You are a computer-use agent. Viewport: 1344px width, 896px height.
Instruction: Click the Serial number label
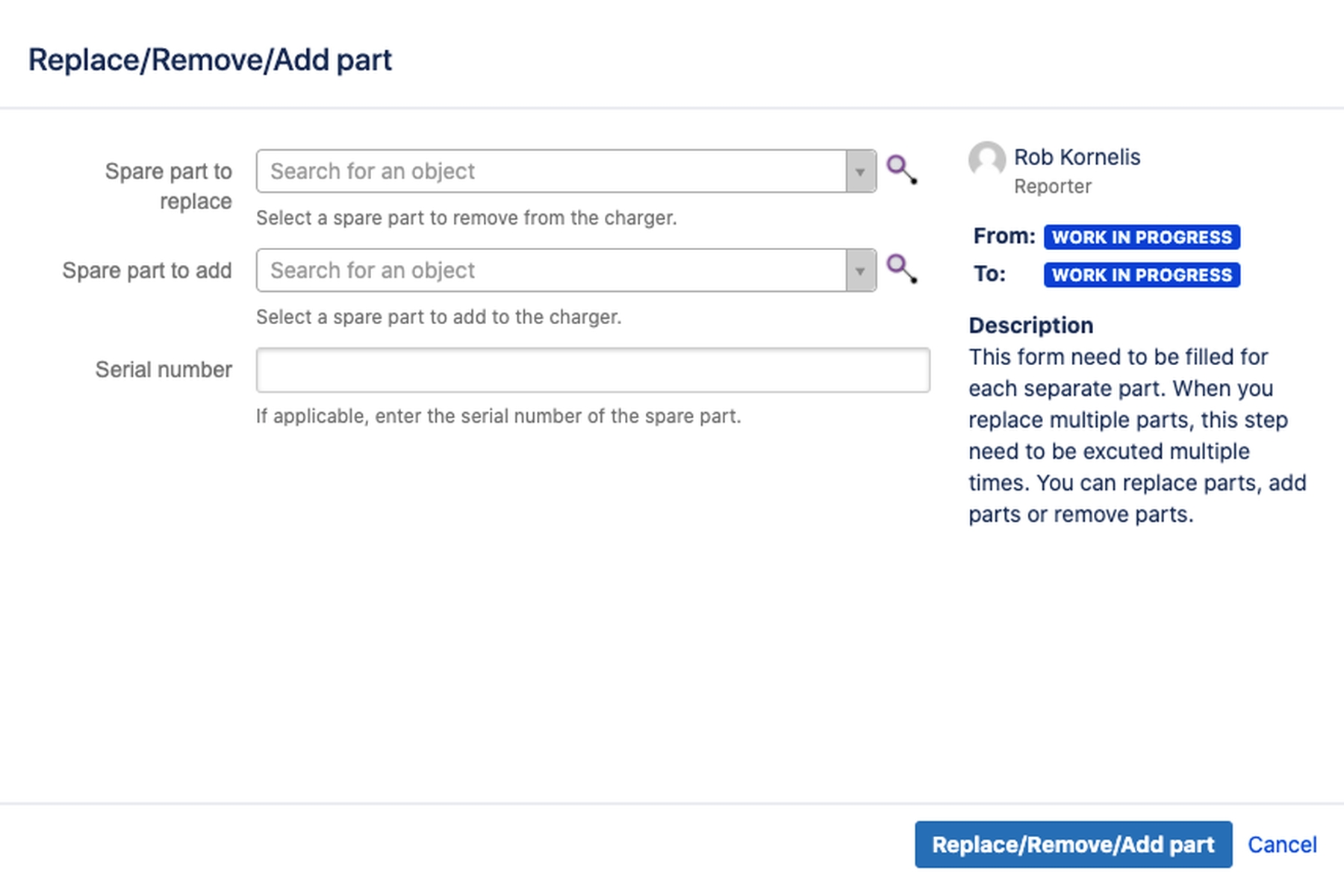coord(164,370)
